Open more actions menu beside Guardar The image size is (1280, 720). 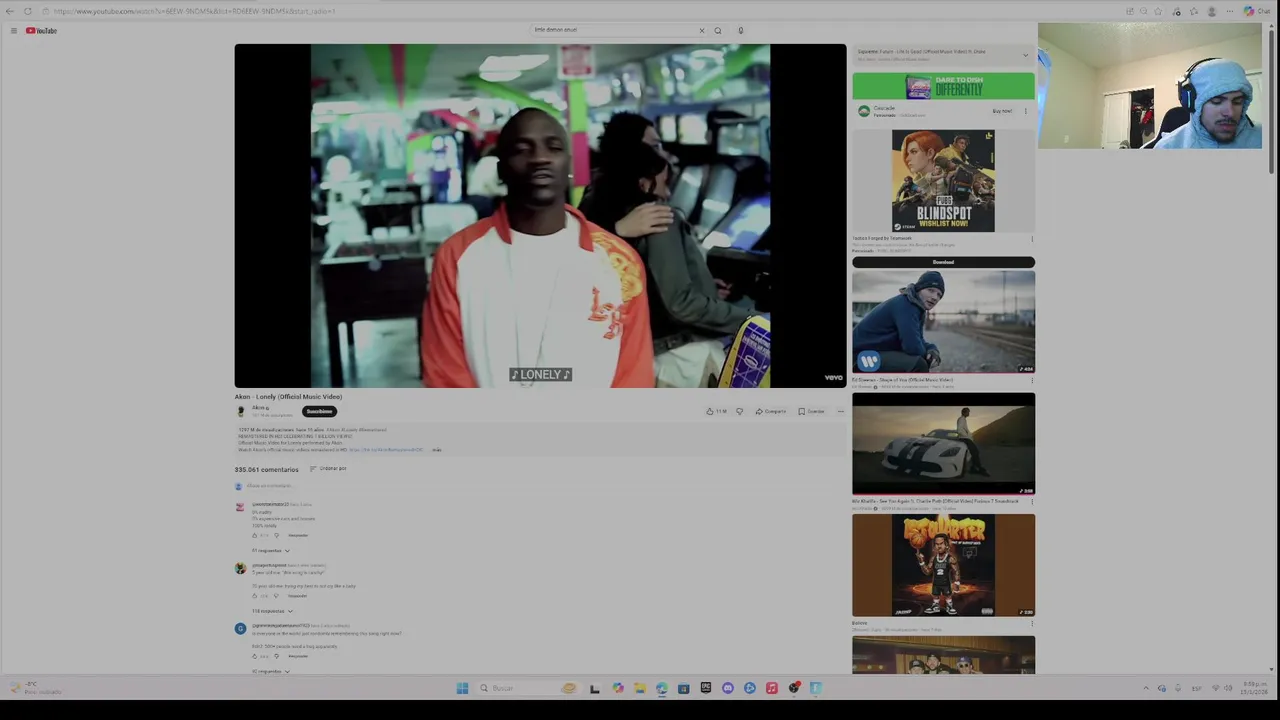[840, 411]
